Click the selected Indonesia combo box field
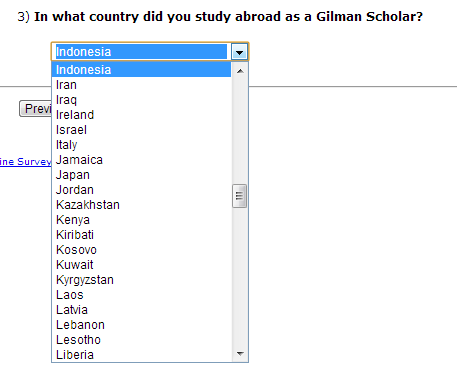457x379 pixels. click(x=141, y=52)
